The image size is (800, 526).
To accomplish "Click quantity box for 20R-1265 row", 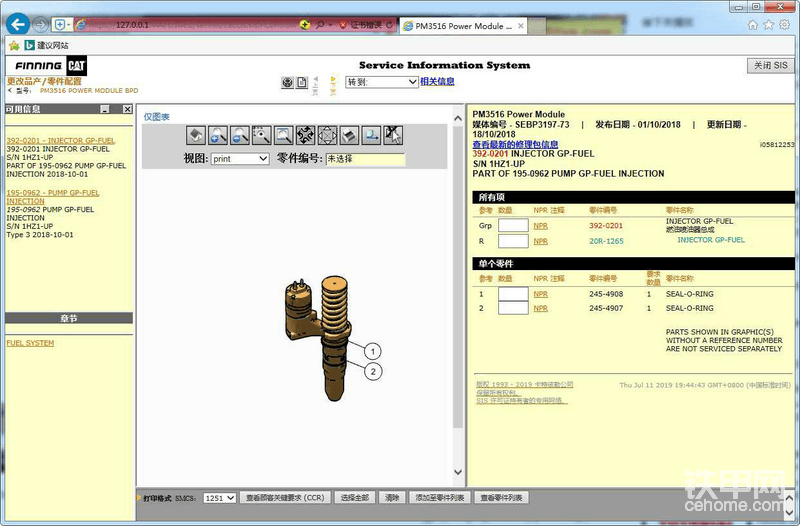I will pyautogui.click(x=513, y=241).
